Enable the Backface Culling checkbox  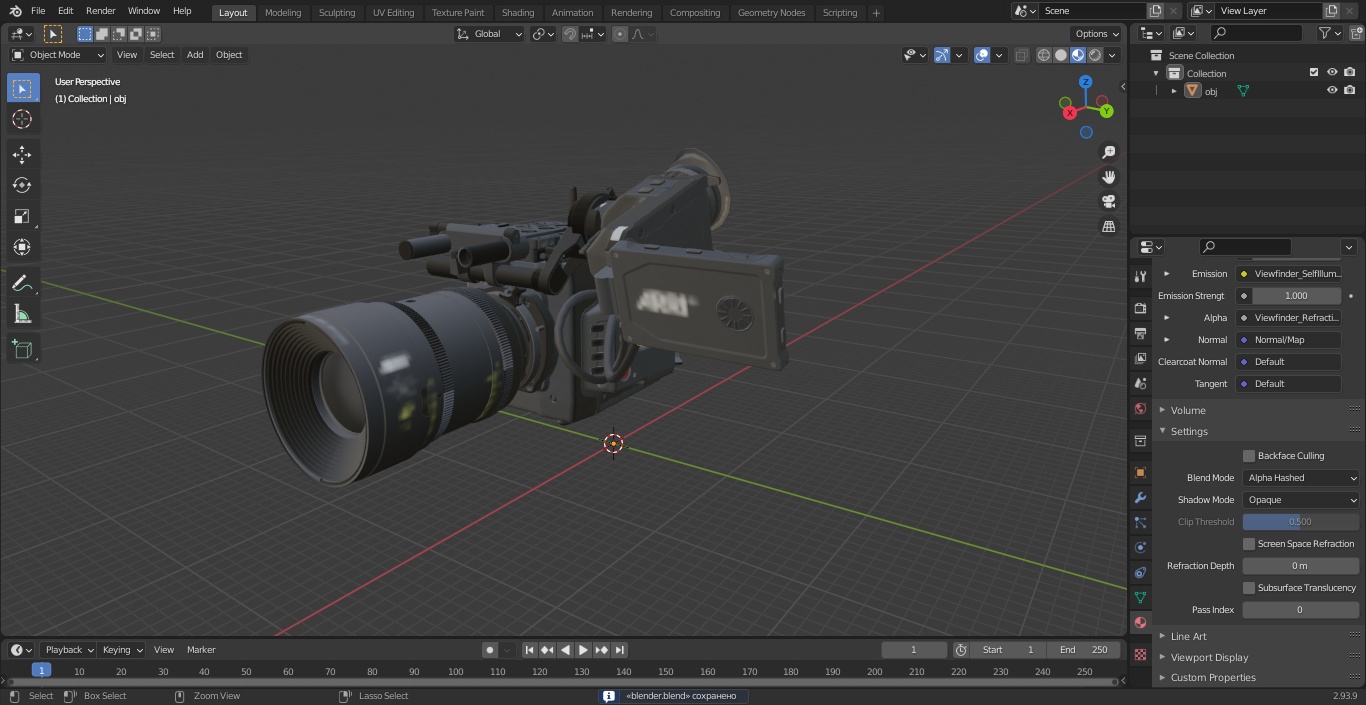pos(1249,456)
